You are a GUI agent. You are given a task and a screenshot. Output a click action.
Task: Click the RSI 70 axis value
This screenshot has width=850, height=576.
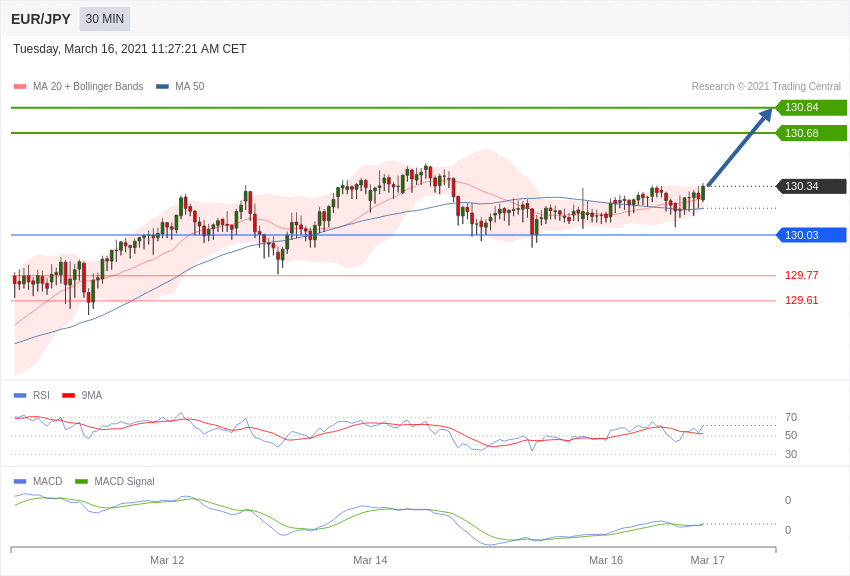coord(791,417)
